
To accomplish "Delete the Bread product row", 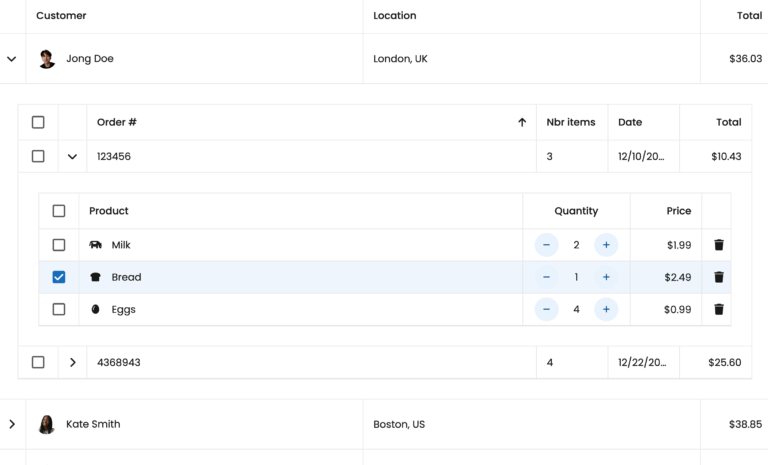I will tap(718, 277).
